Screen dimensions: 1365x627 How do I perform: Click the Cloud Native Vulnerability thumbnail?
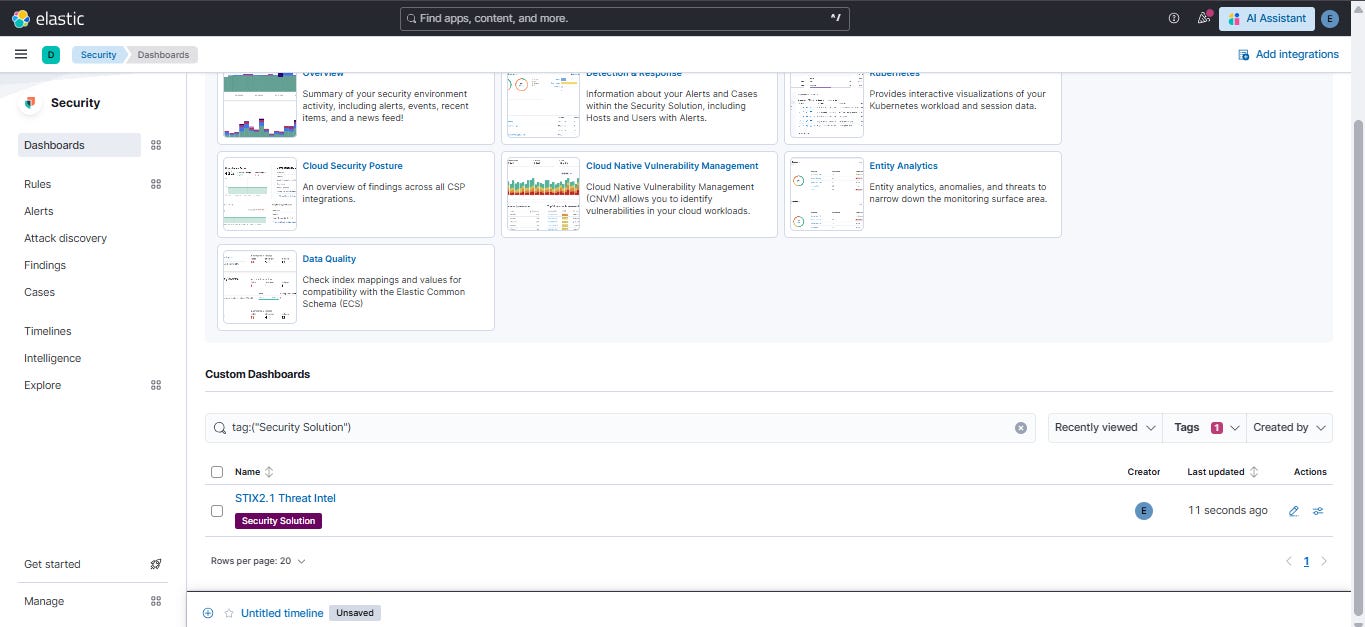543,194
